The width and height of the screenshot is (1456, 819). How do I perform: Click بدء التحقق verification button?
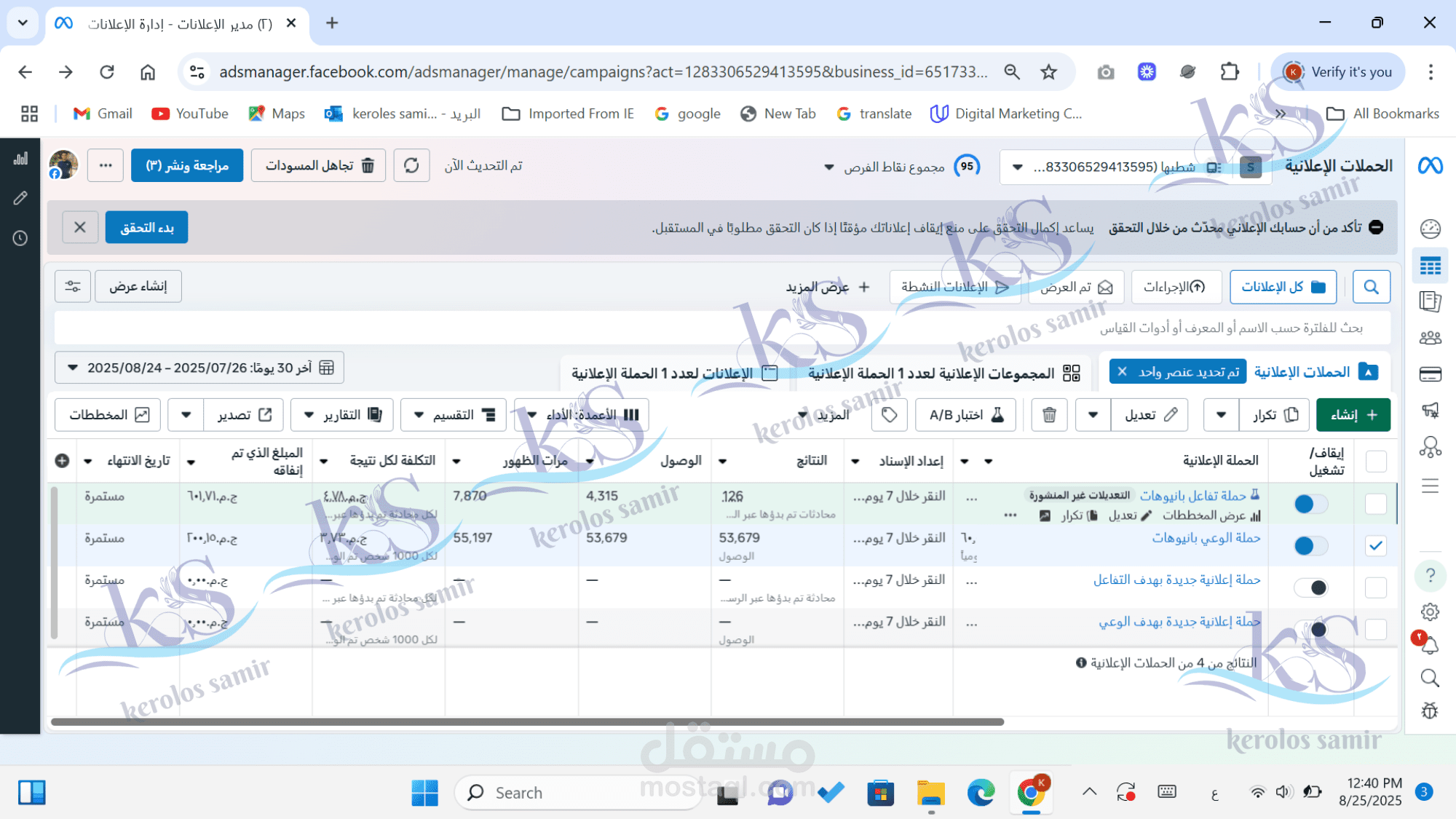pyautogui.click(x=147, y=228)
